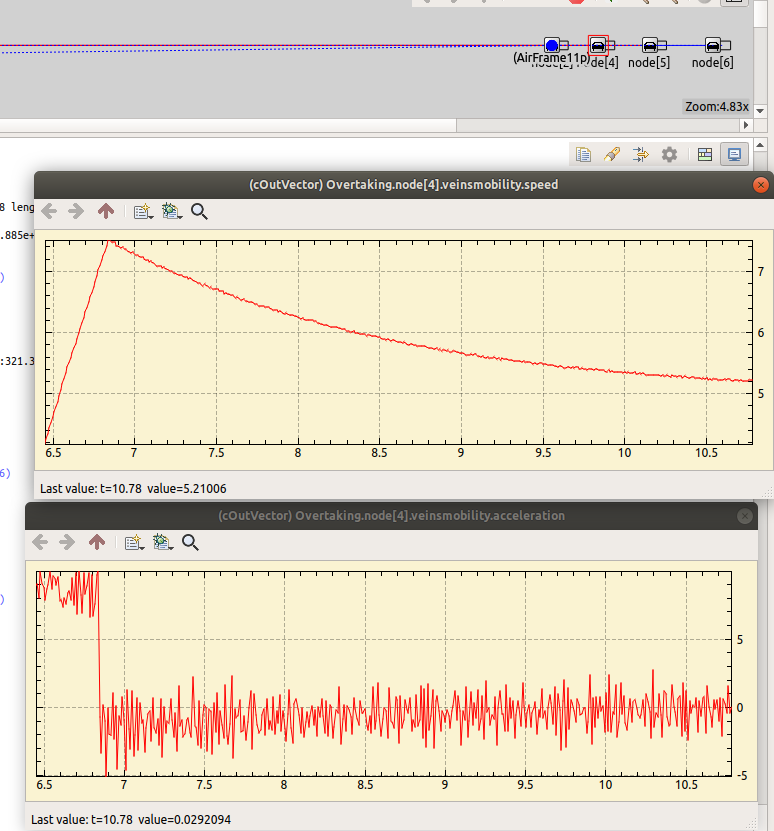Screen dimensions: 774x831
Task: Click Go up arrow in acceleration window
Action: tap(97, 542)
